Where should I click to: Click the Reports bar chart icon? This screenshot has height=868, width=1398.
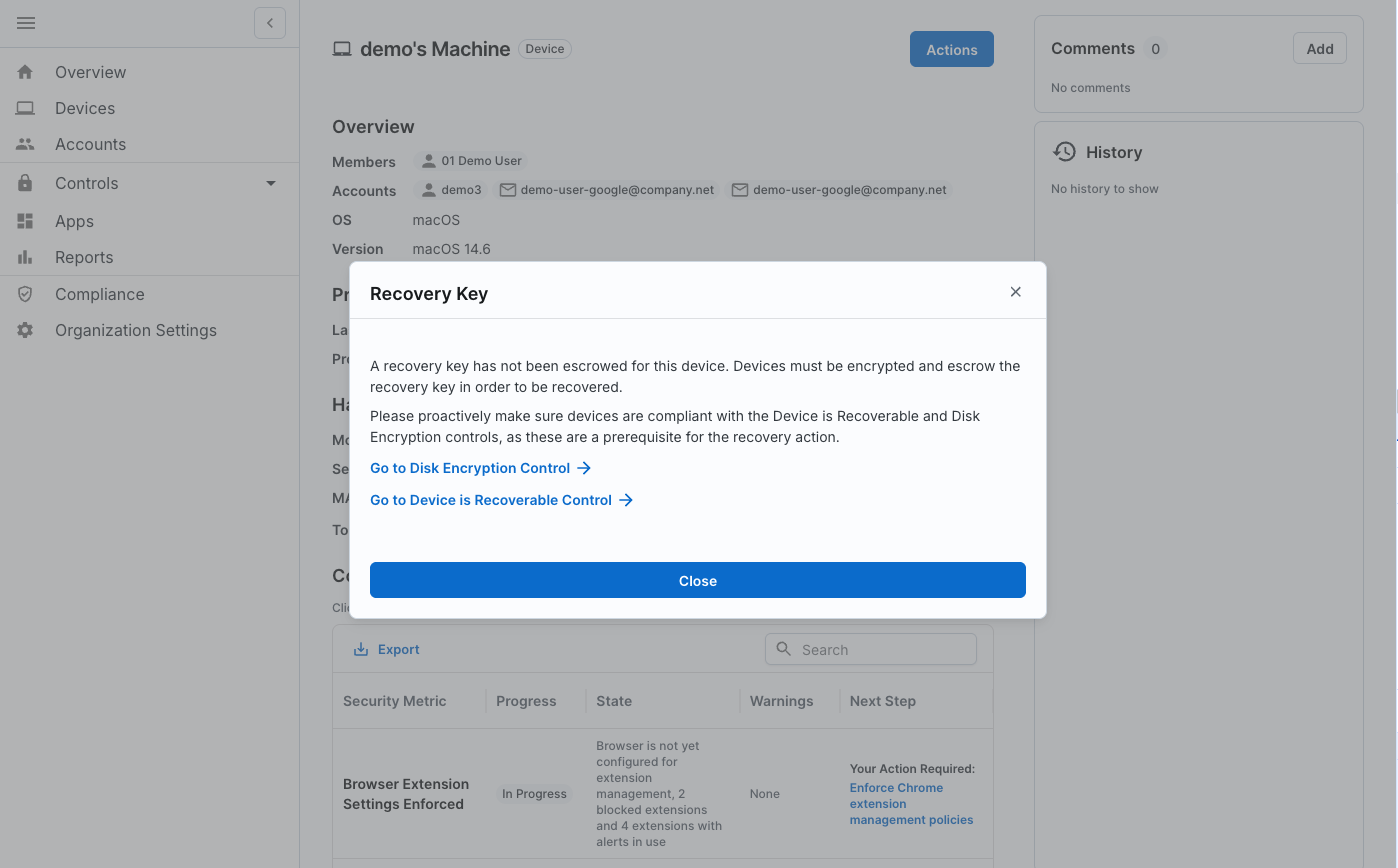tap(25, 257)
